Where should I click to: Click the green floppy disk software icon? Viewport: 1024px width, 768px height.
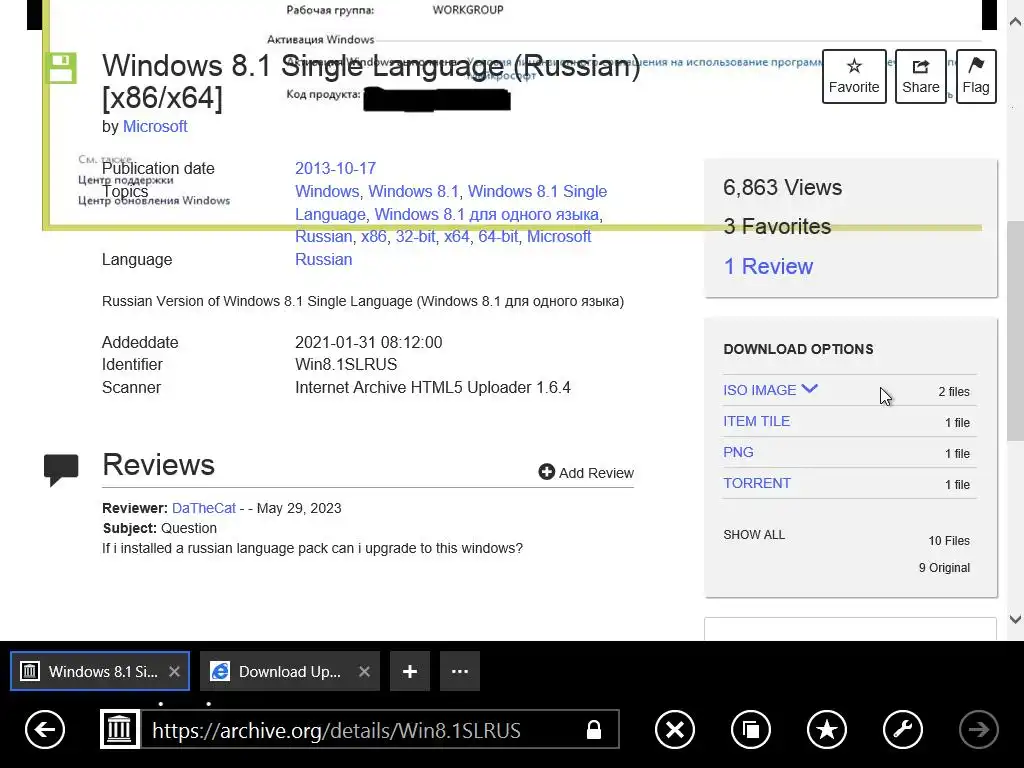(x=60, y=68)
